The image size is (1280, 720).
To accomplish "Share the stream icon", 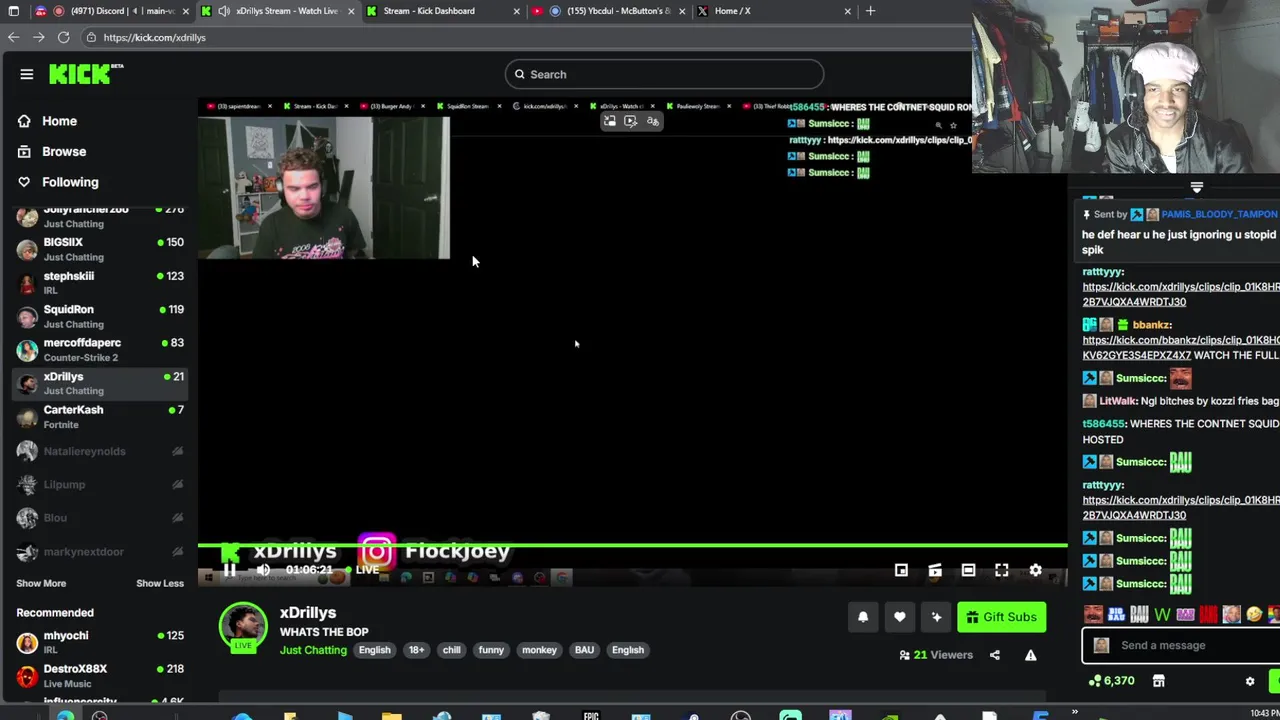I will tap(995, 655).
